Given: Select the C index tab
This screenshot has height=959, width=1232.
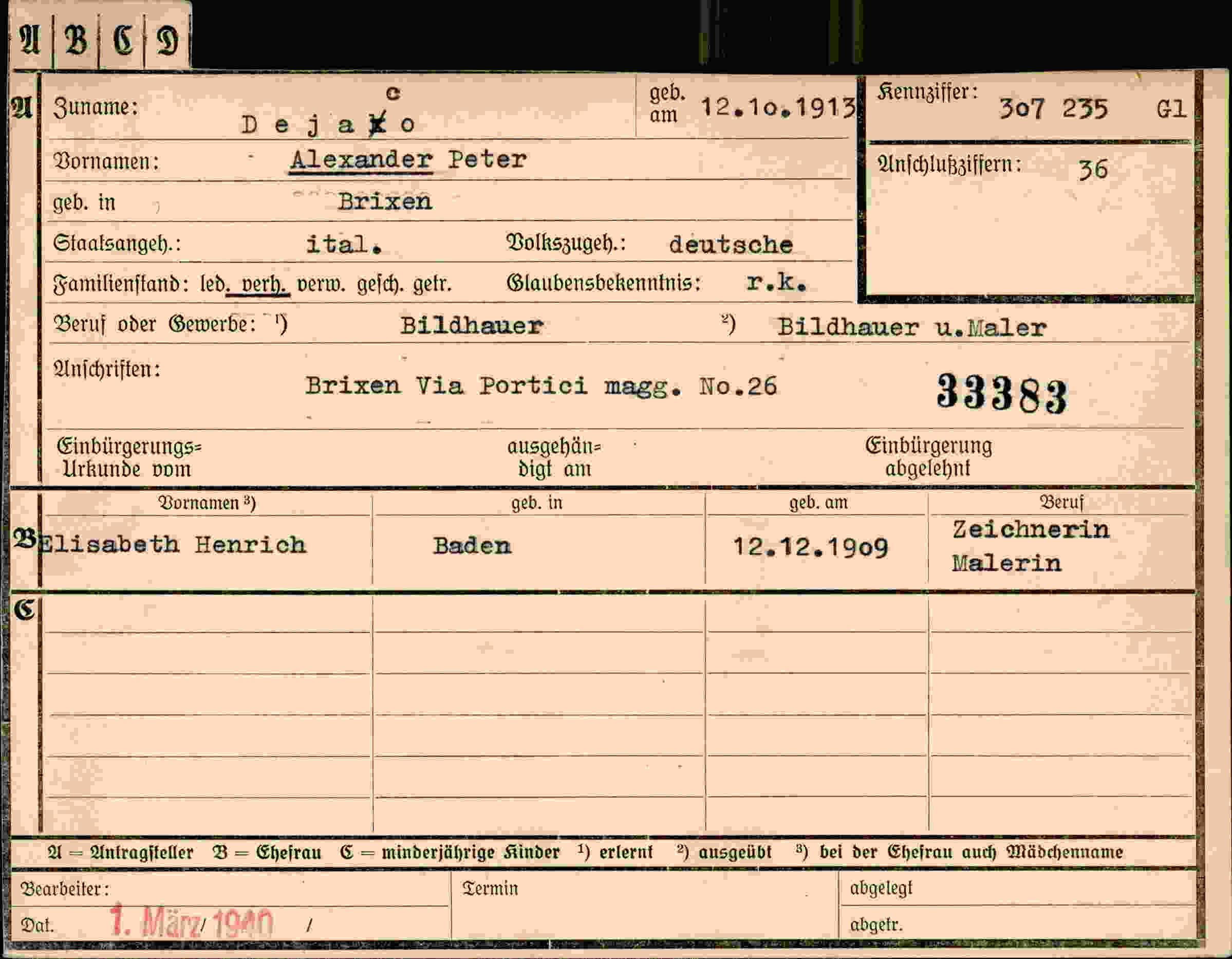Looking at the screenshot, I should [122, 41].
